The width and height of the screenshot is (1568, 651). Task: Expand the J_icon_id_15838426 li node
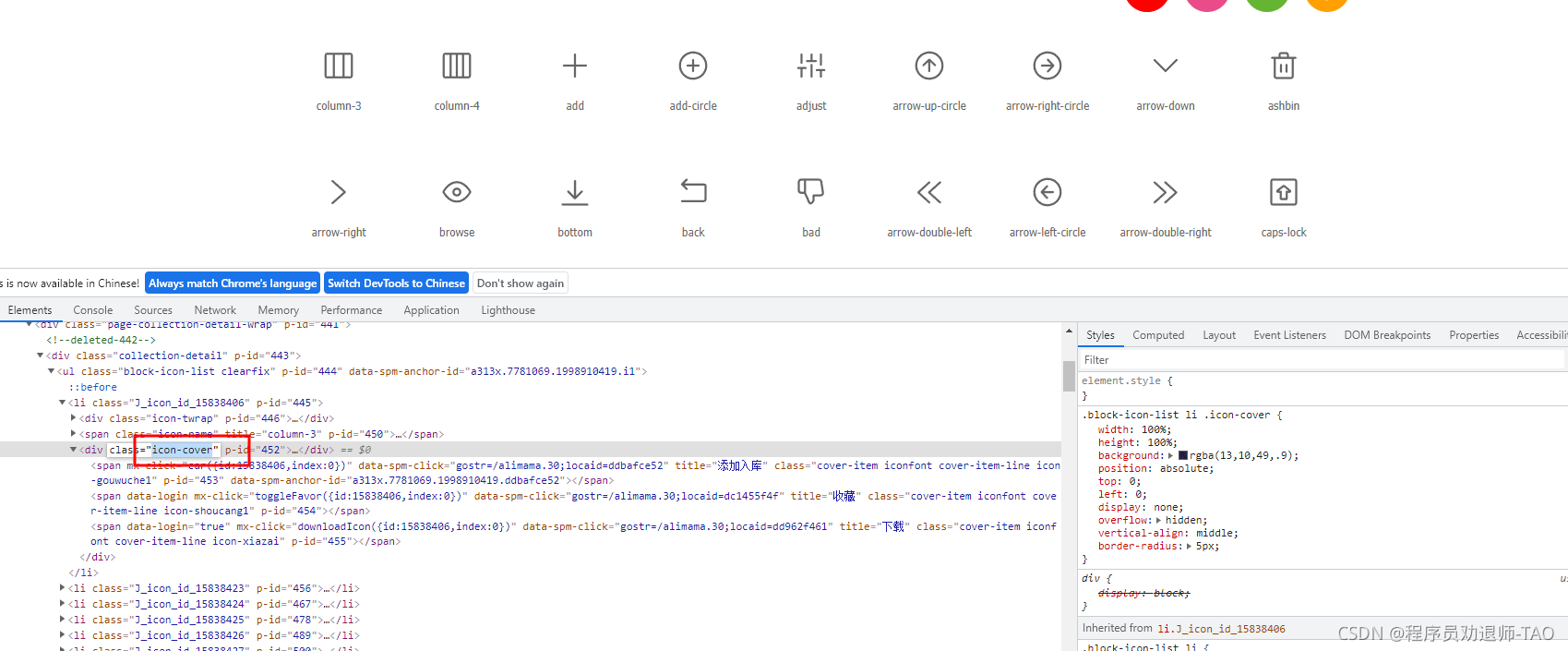coord(62,635)
